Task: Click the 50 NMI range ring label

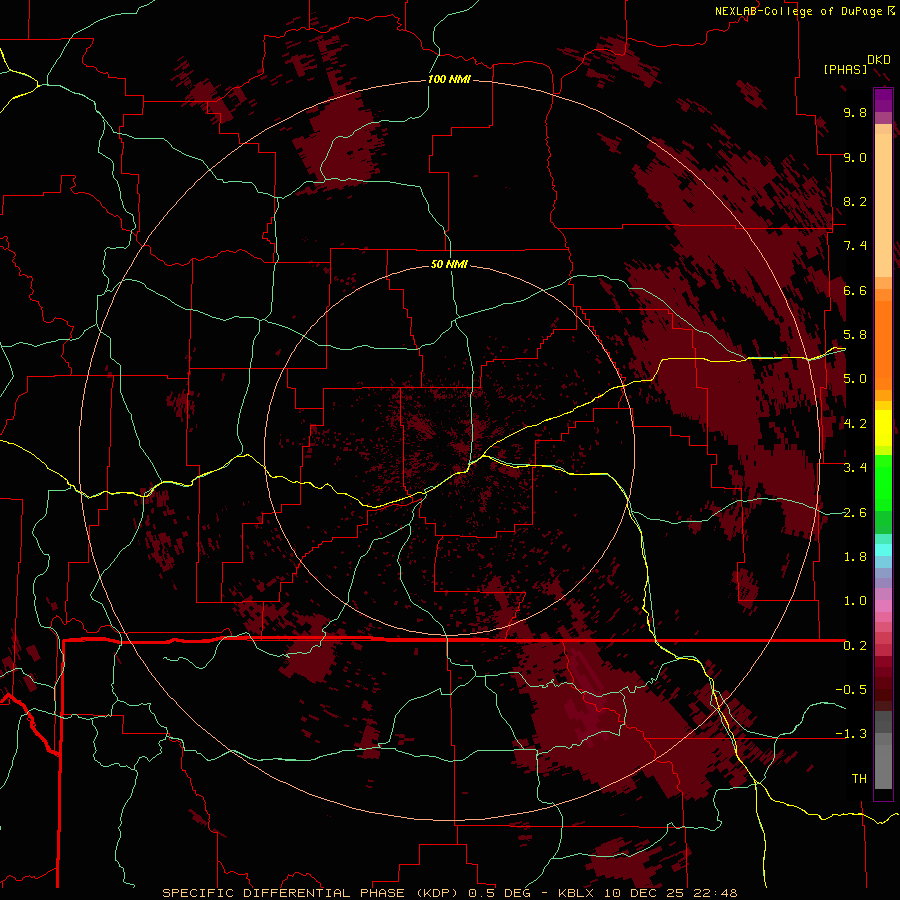Action: (449, 264)
